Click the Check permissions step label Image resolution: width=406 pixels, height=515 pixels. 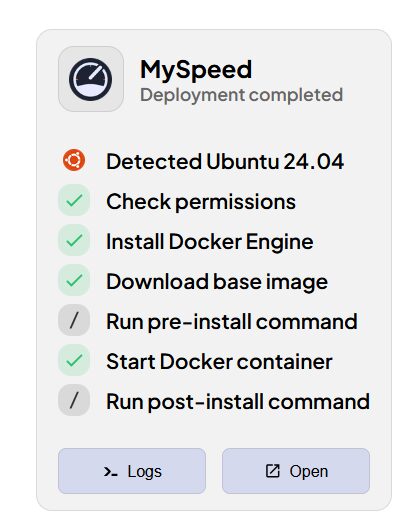click(x=201, y=202)
